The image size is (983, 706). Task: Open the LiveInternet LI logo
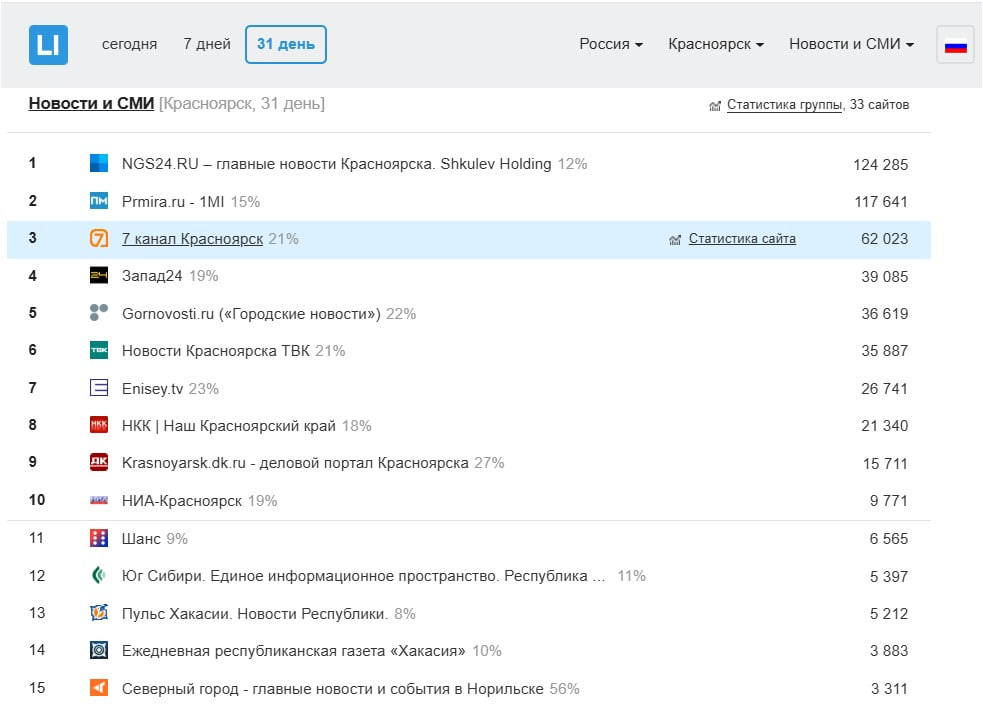(48, 45)
